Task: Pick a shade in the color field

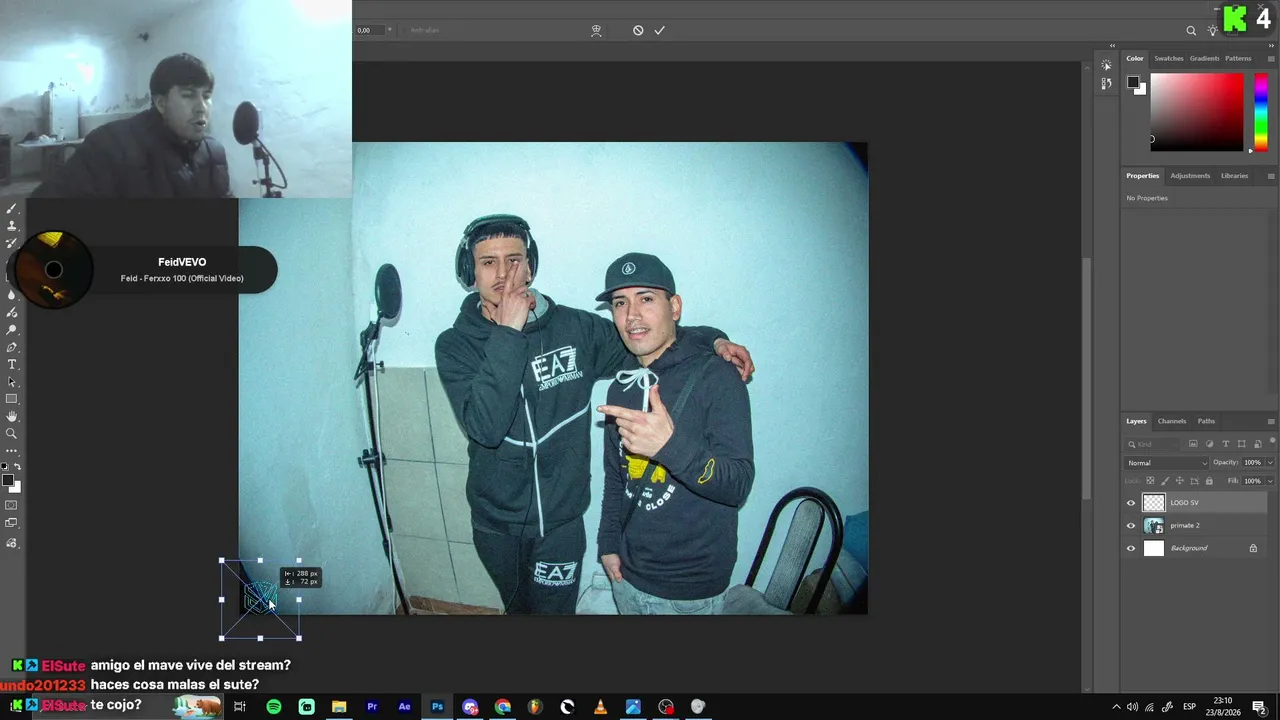Action: [1196, 112]
